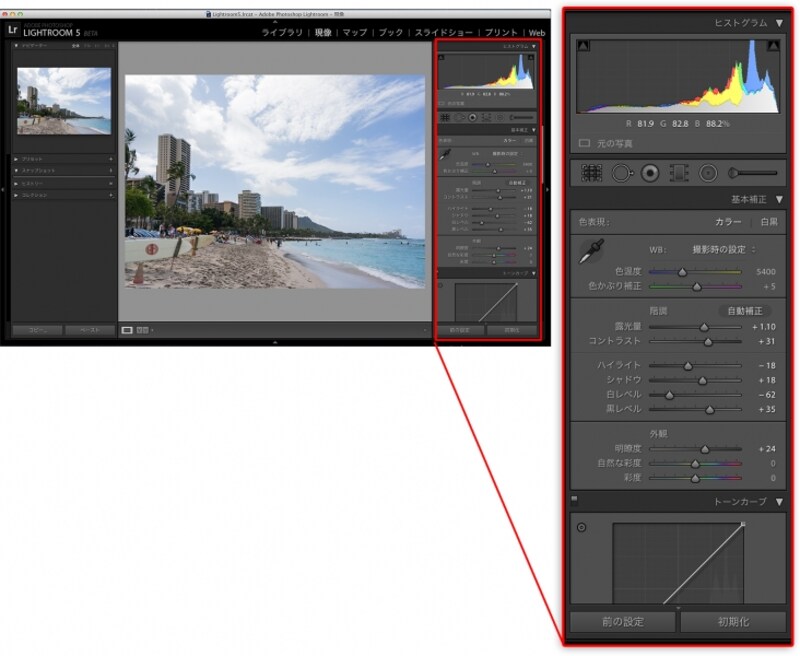Select the Radial Filter tool
This screenshot has height=656, width=800.
pos(708,173)
